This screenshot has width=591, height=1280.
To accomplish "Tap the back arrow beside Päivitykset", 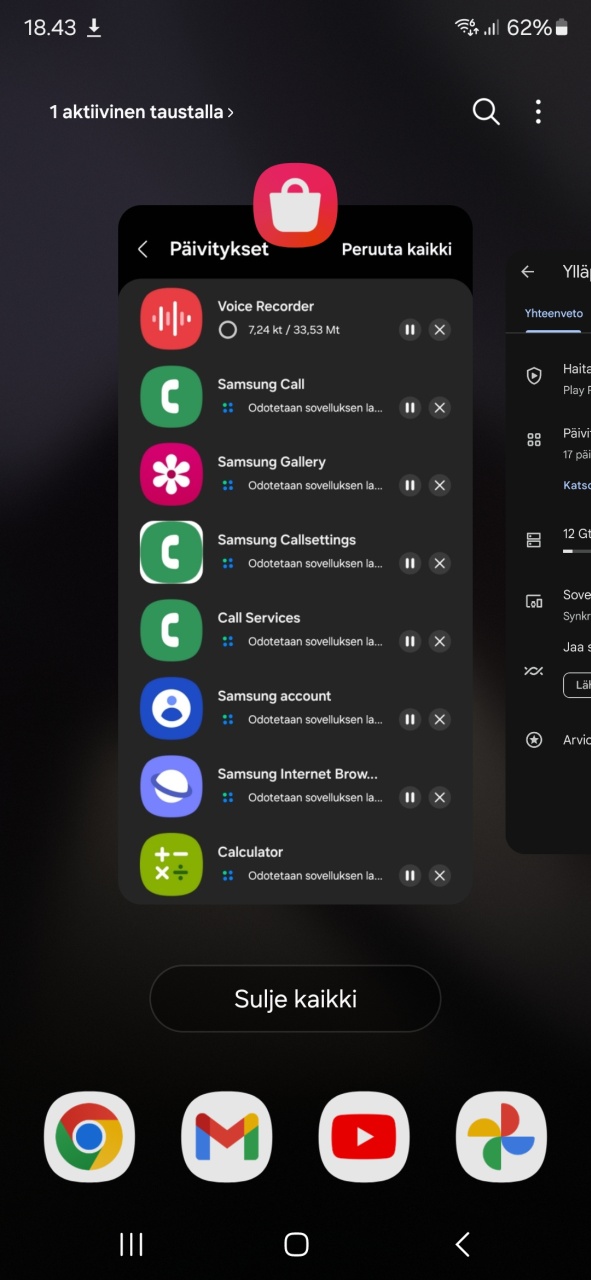I will coord(143,249).
